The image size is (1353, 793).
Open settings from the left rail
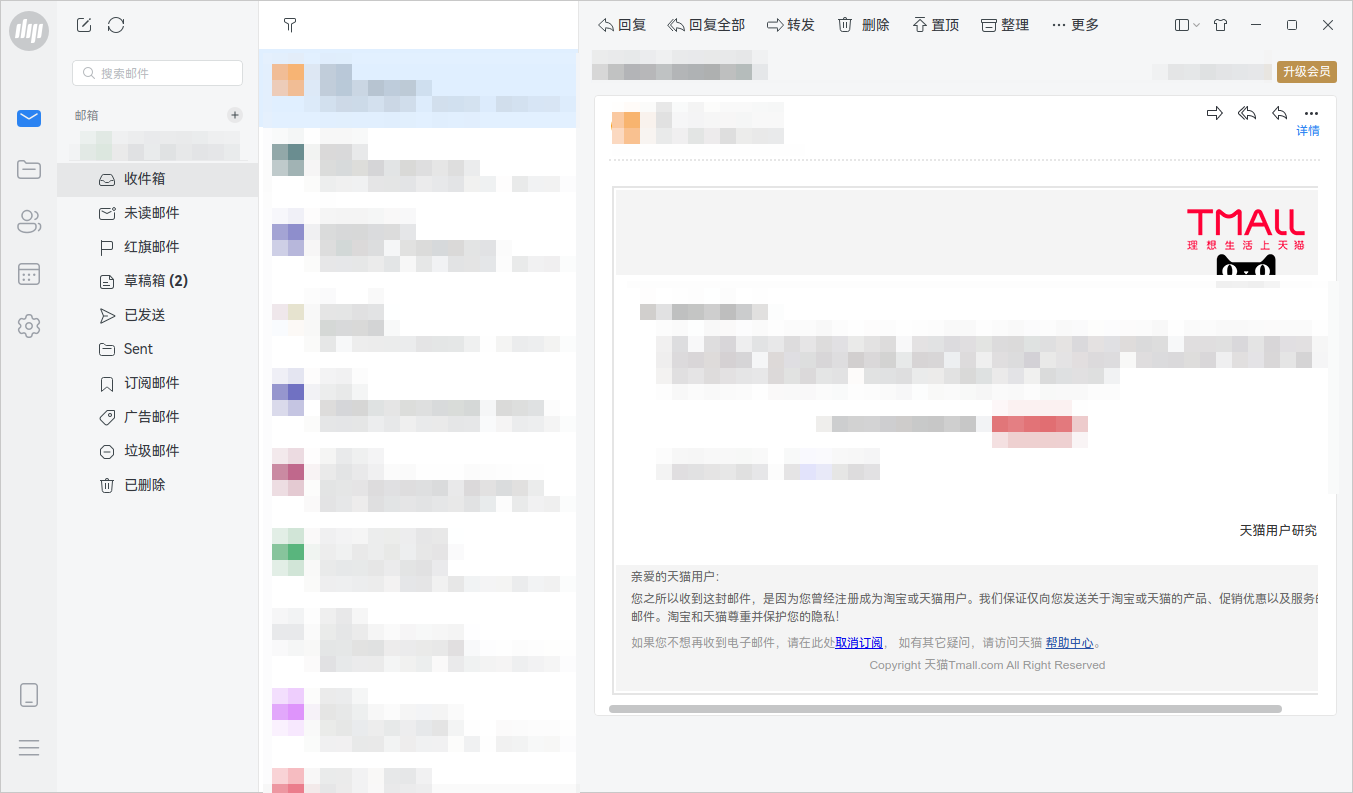[29, 325]
